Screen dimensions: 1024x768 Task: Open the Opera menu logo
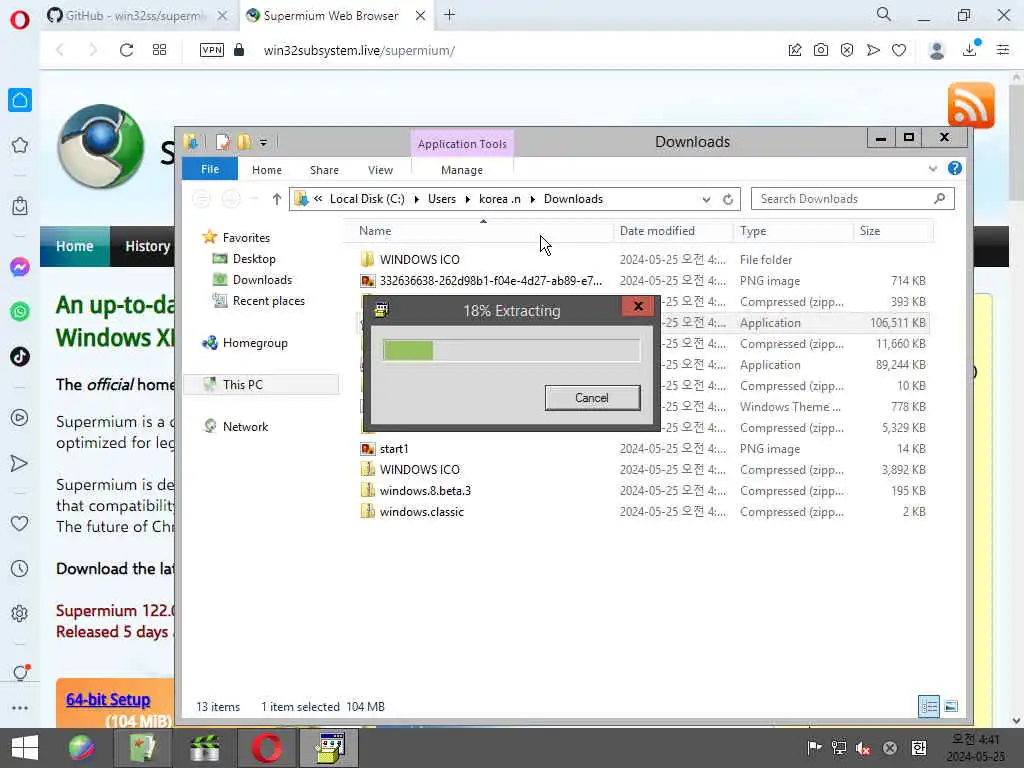pyautogui.click(x=20, y=20)
